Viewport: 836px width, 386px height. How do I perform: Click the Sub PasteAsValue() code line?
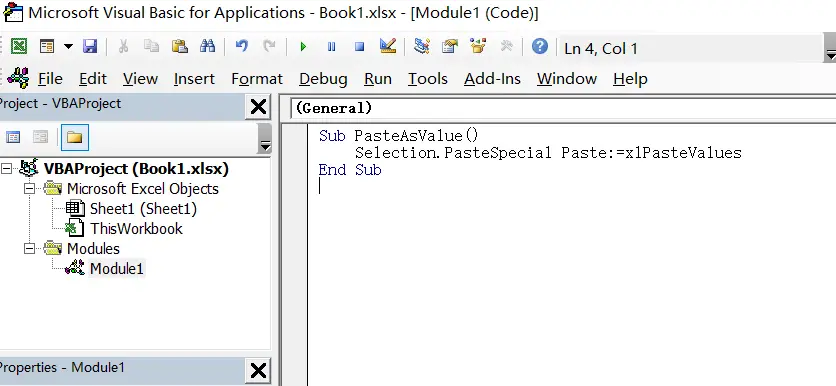[x=399, y=136]
